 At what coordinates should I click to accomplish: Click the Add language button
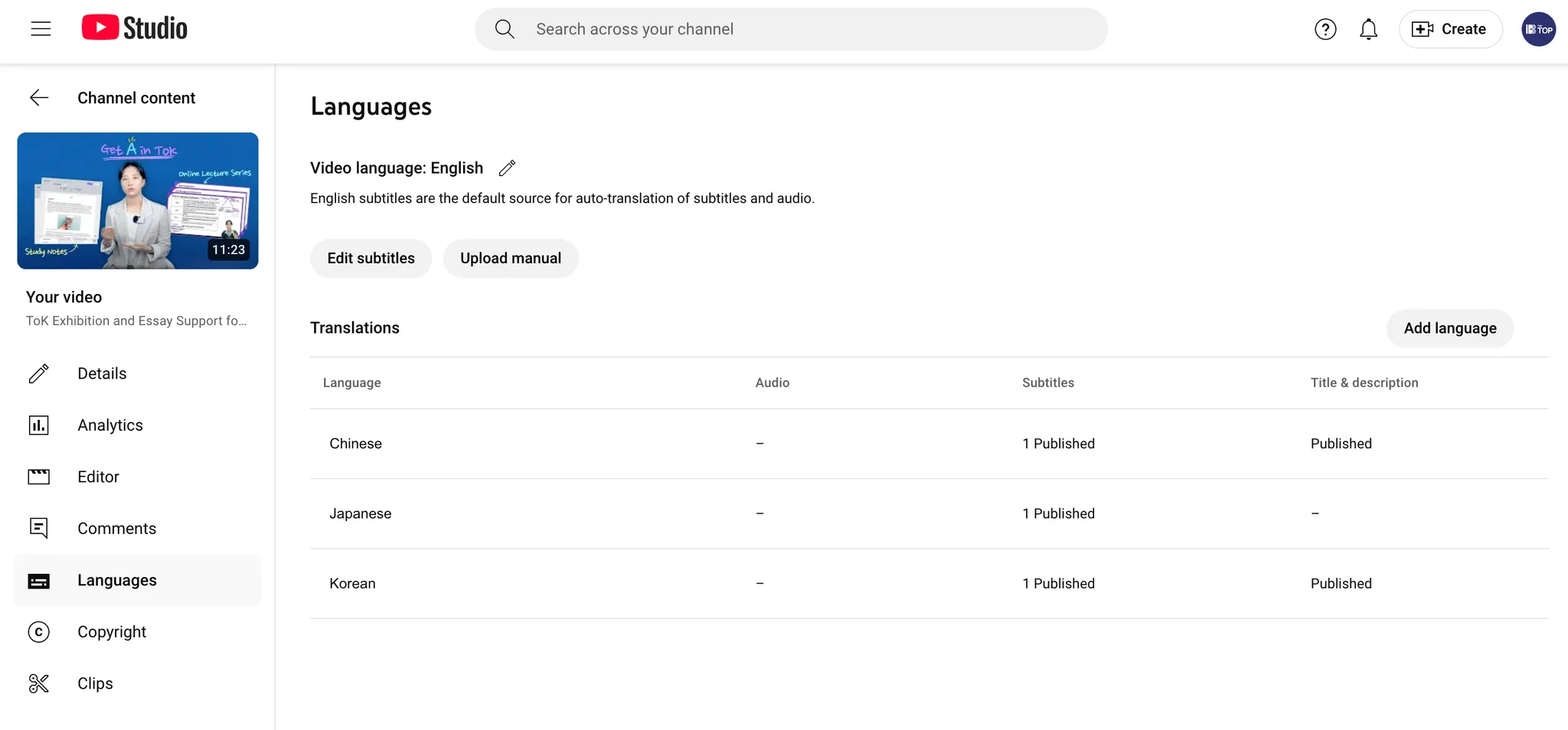(x=1449, y=328)
